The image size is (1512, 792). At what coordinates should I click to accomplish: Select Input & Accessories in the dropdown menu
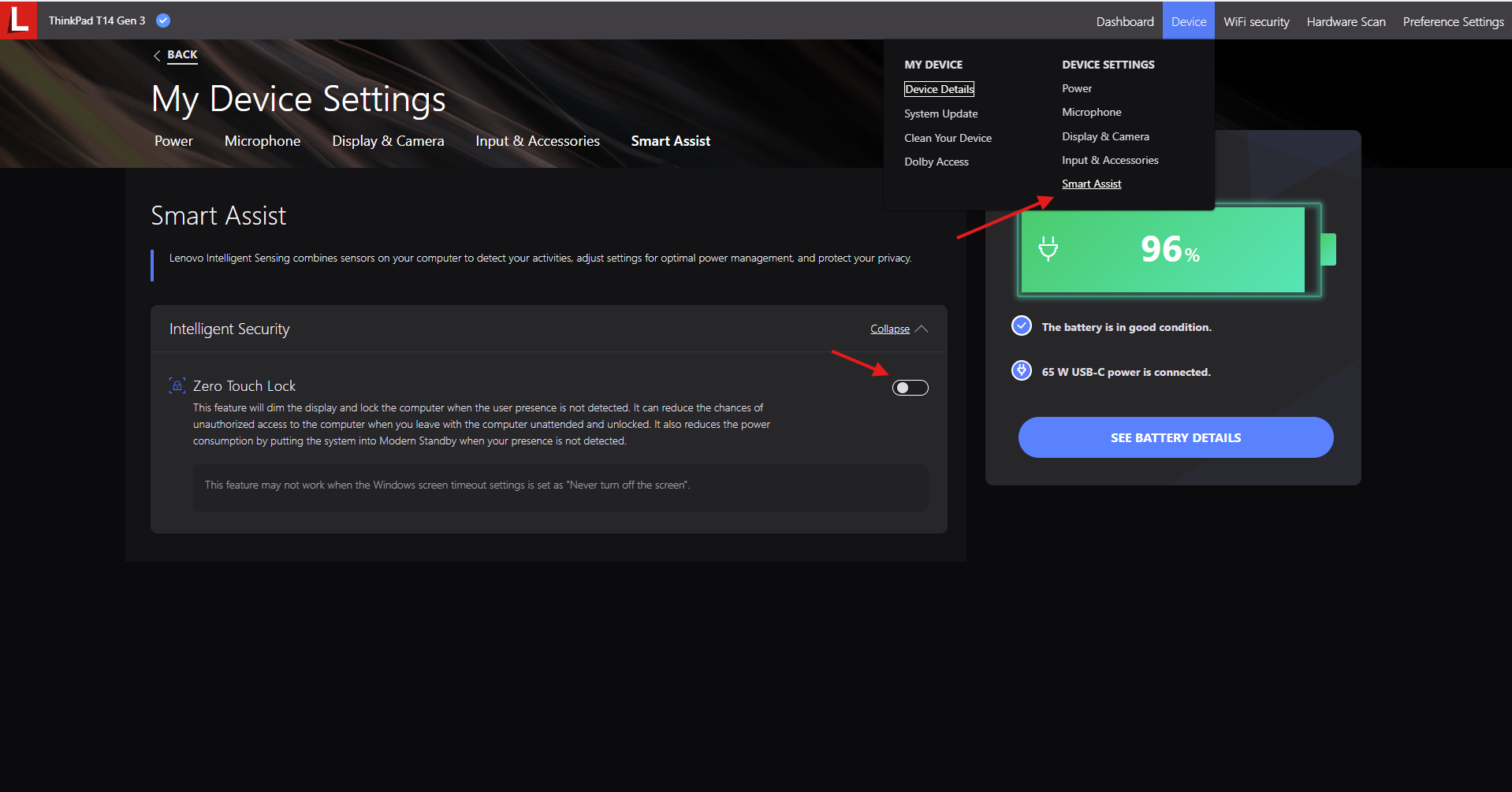(x=1110, y=160)
